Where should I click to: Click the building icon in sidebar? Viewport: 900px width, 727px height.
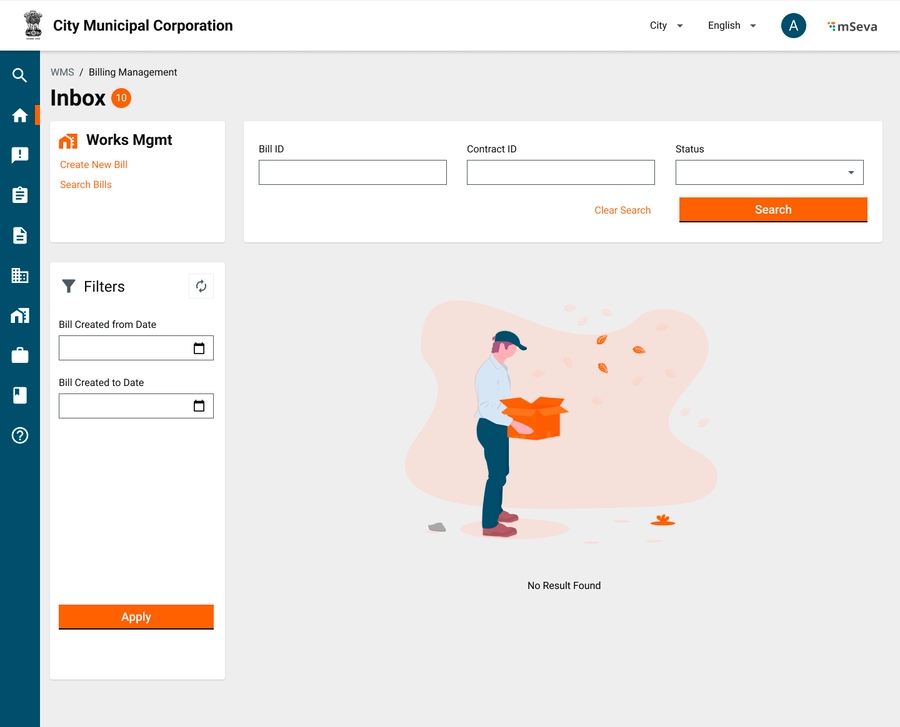pos(19,275)
